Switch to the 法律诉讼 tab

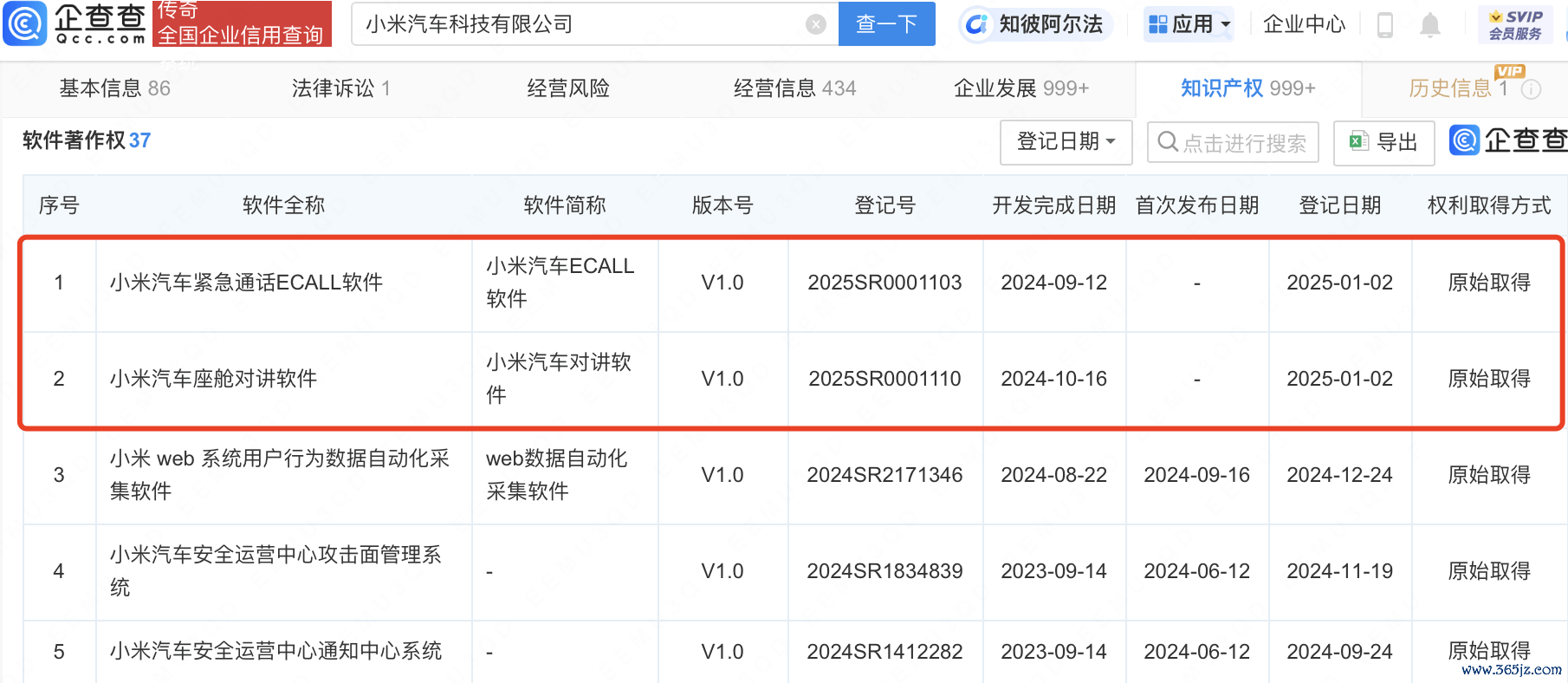(340, 88)
